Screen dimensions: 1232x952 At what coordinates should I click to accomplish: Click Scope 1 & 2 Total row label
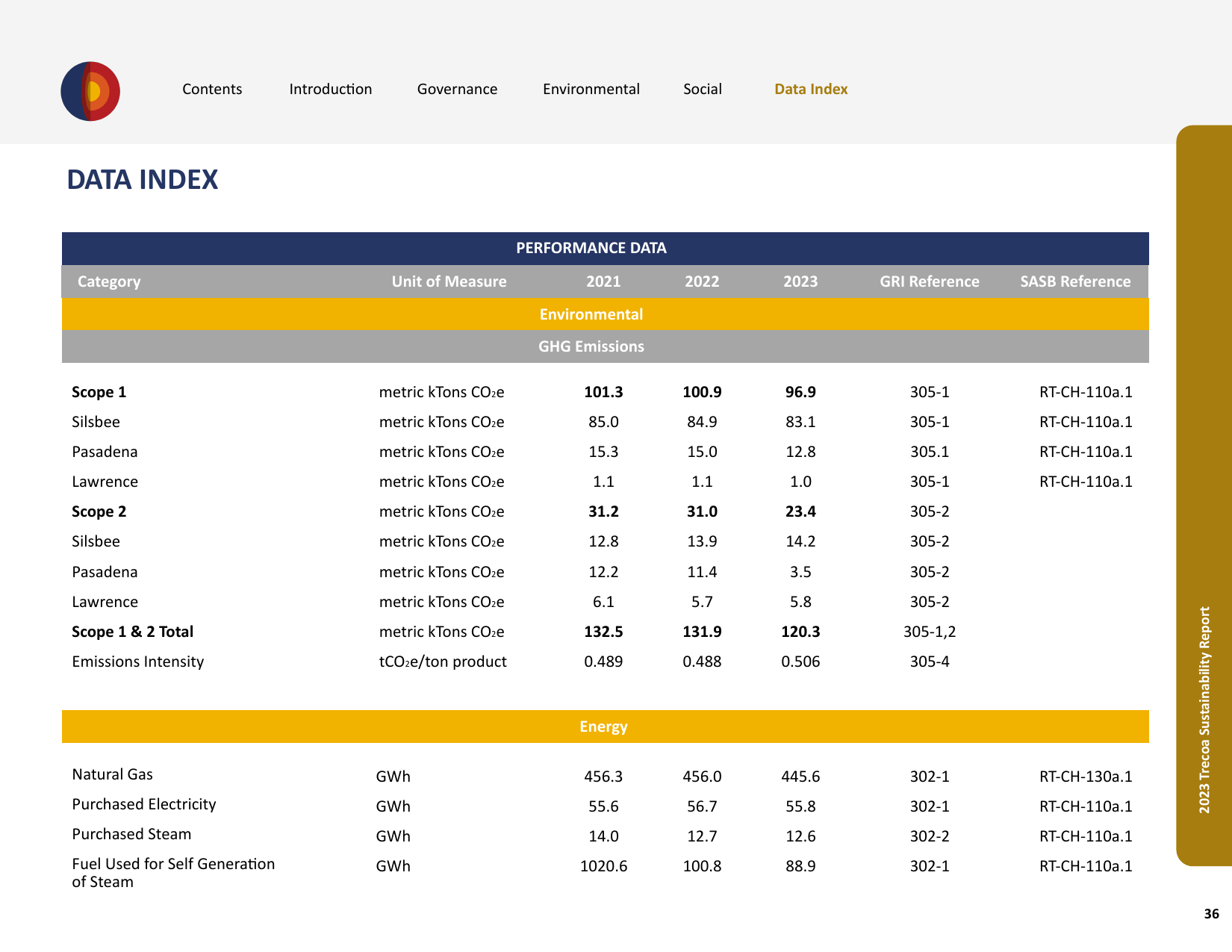coord(133,632)
